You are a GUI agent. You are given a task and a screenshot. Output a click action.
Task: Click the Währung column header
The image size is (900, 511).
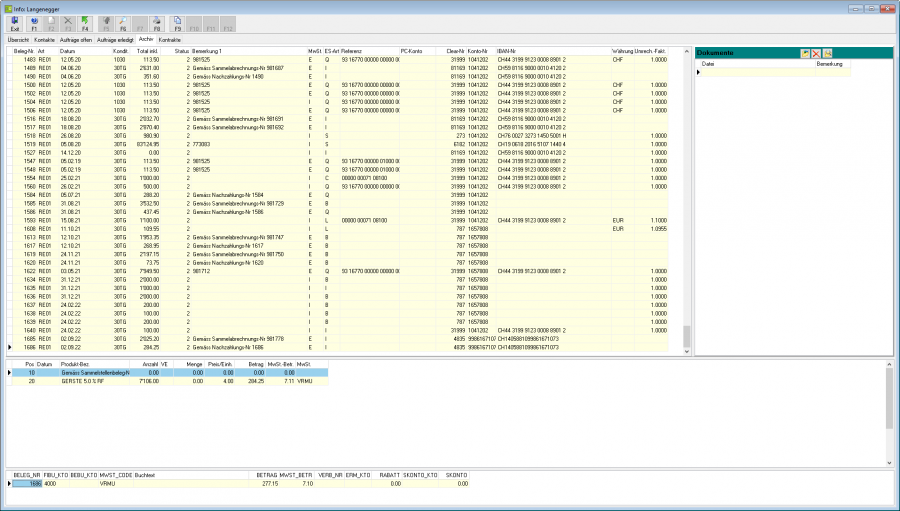click(622, 51)
